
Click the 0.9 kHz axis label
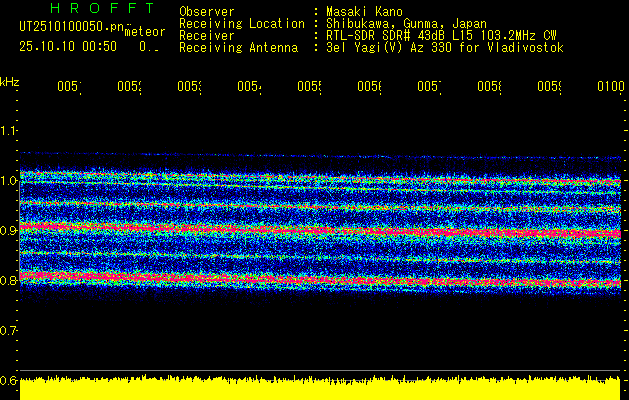click(x=9, y=231)
